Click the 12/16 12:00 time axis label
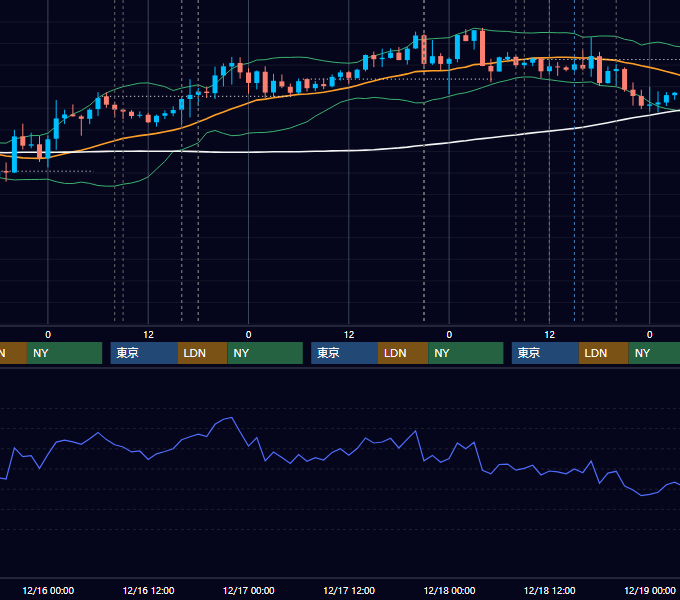Image resolution: width=680 pixels, height=600 pixels. click(x=148, y=590)
